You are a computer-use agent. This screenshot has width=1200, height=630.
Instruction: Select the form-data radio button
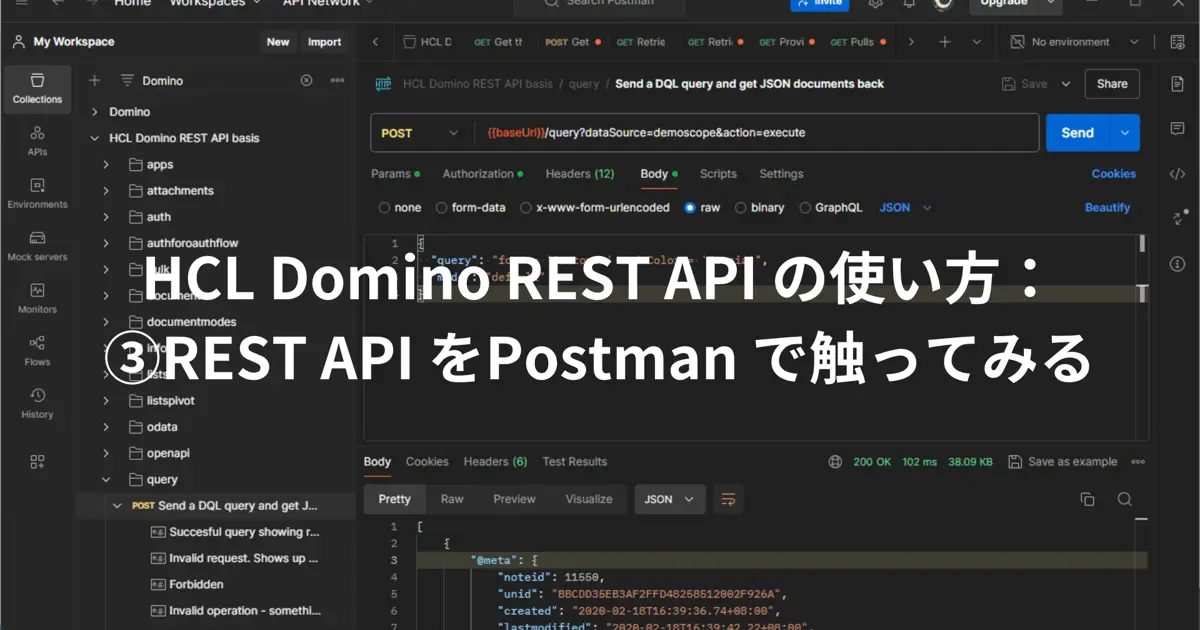point(442,208)
